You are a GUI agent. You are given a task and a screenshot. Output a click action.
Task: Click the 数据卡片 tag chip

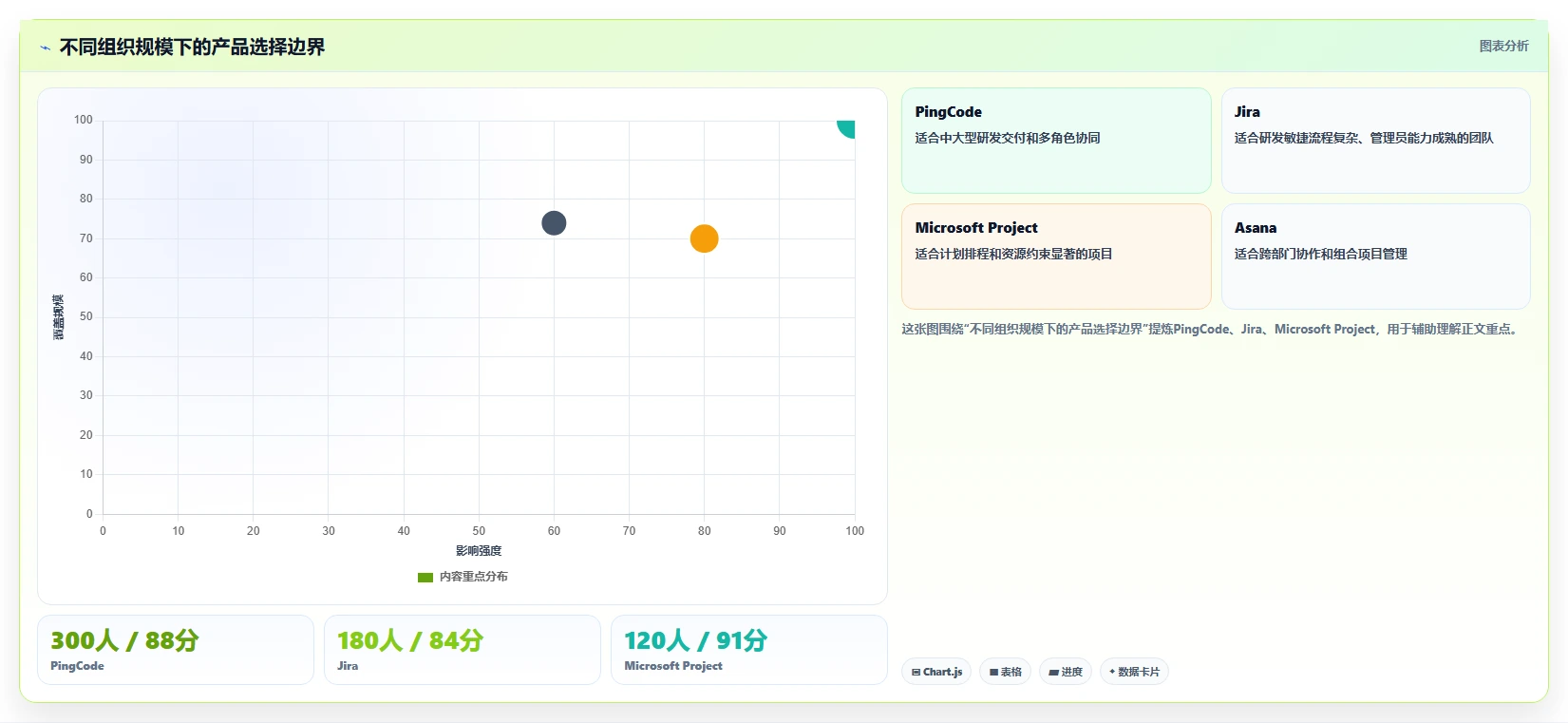[x=1134, y=672]
